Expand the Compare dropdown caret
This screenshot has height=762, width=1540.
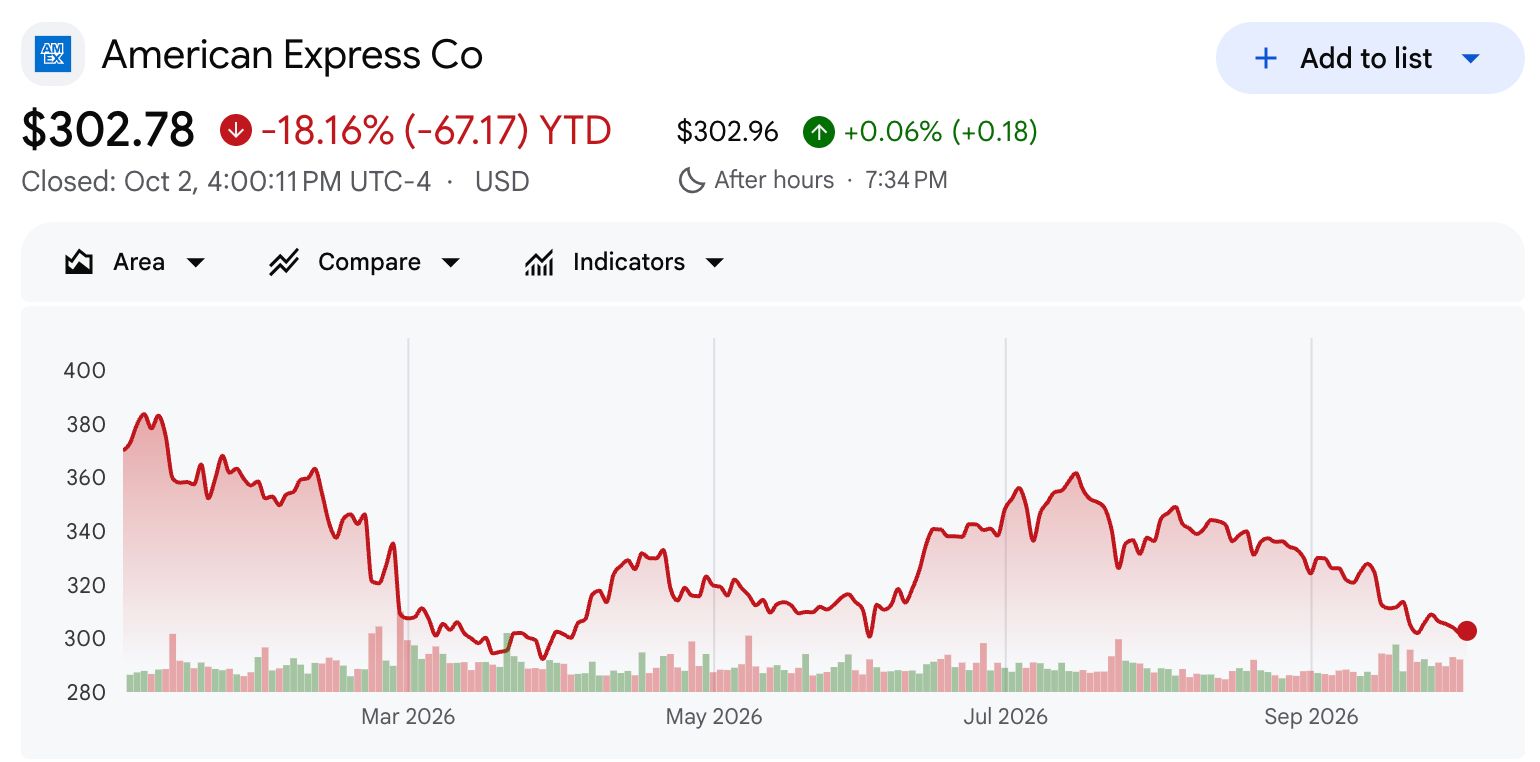[x=451, y=262]
